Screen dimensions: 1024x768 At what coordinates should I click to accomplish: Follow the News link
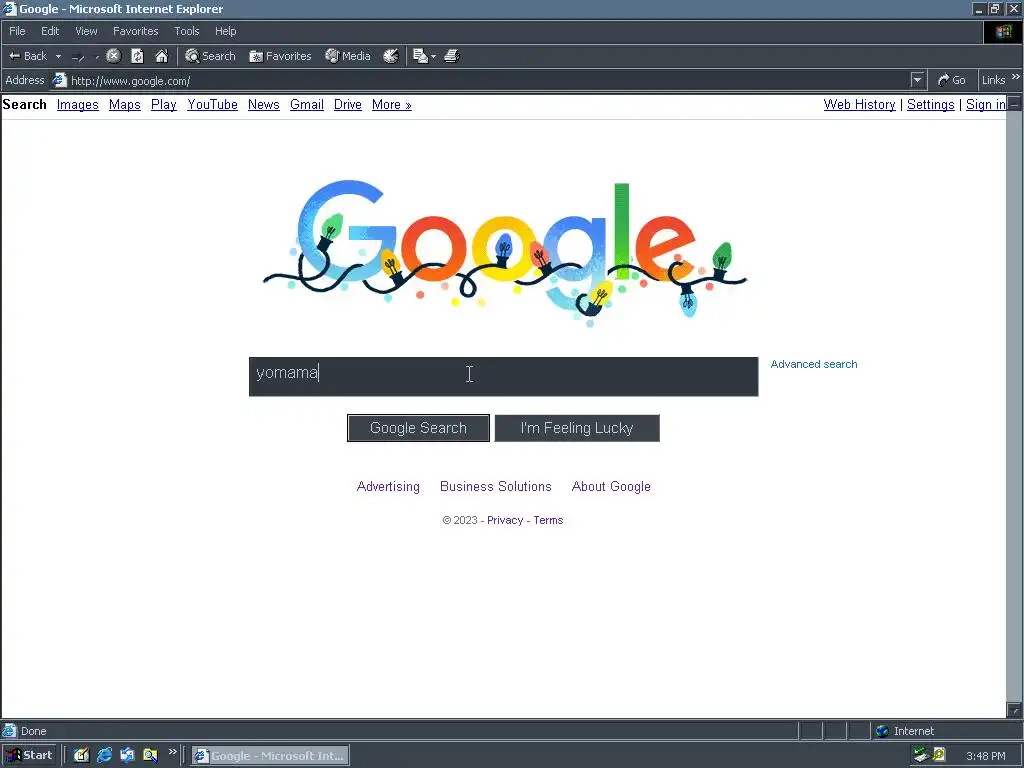[264, 104]
